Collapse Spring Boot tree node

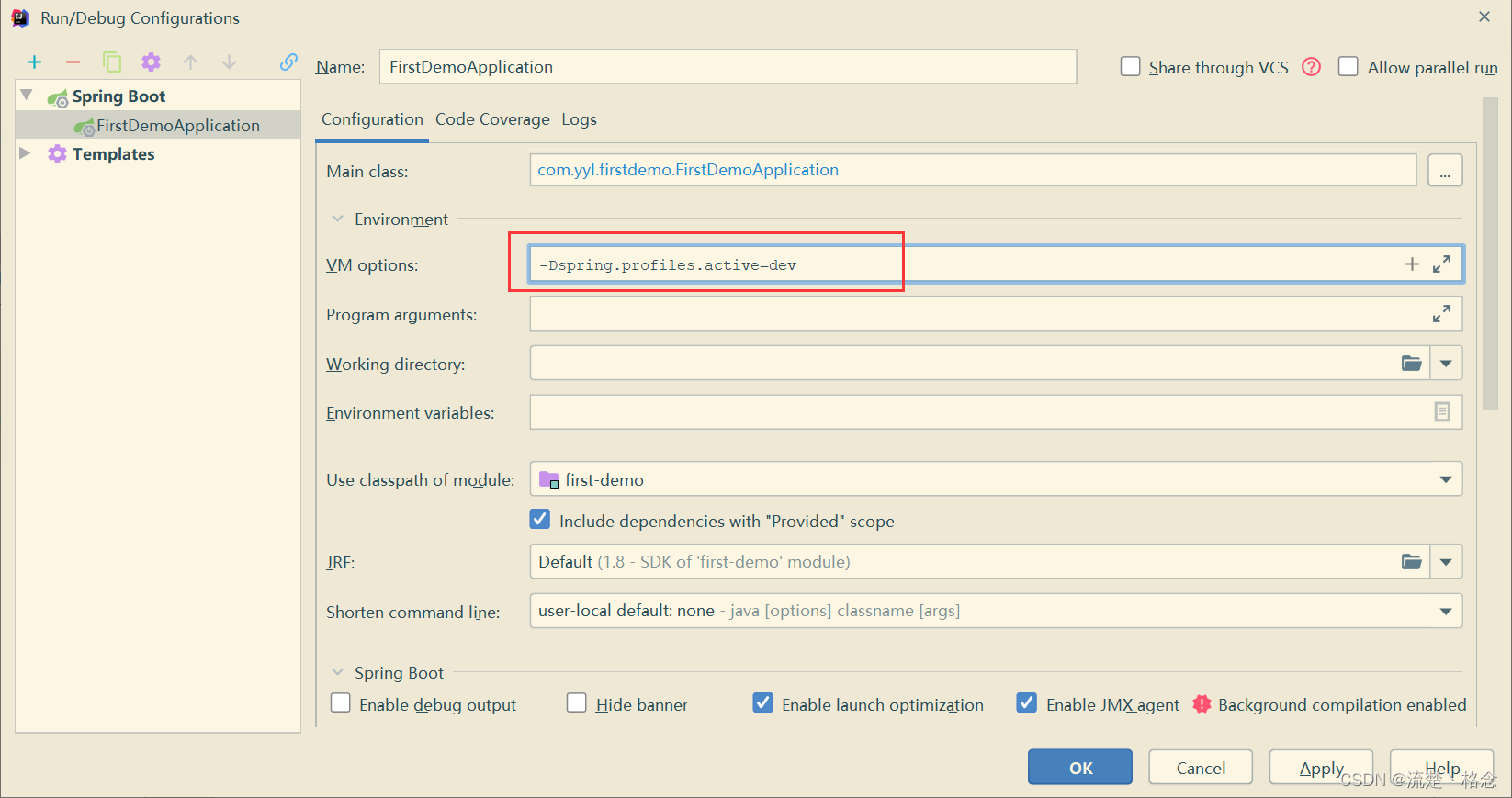[x=27, y=95]
